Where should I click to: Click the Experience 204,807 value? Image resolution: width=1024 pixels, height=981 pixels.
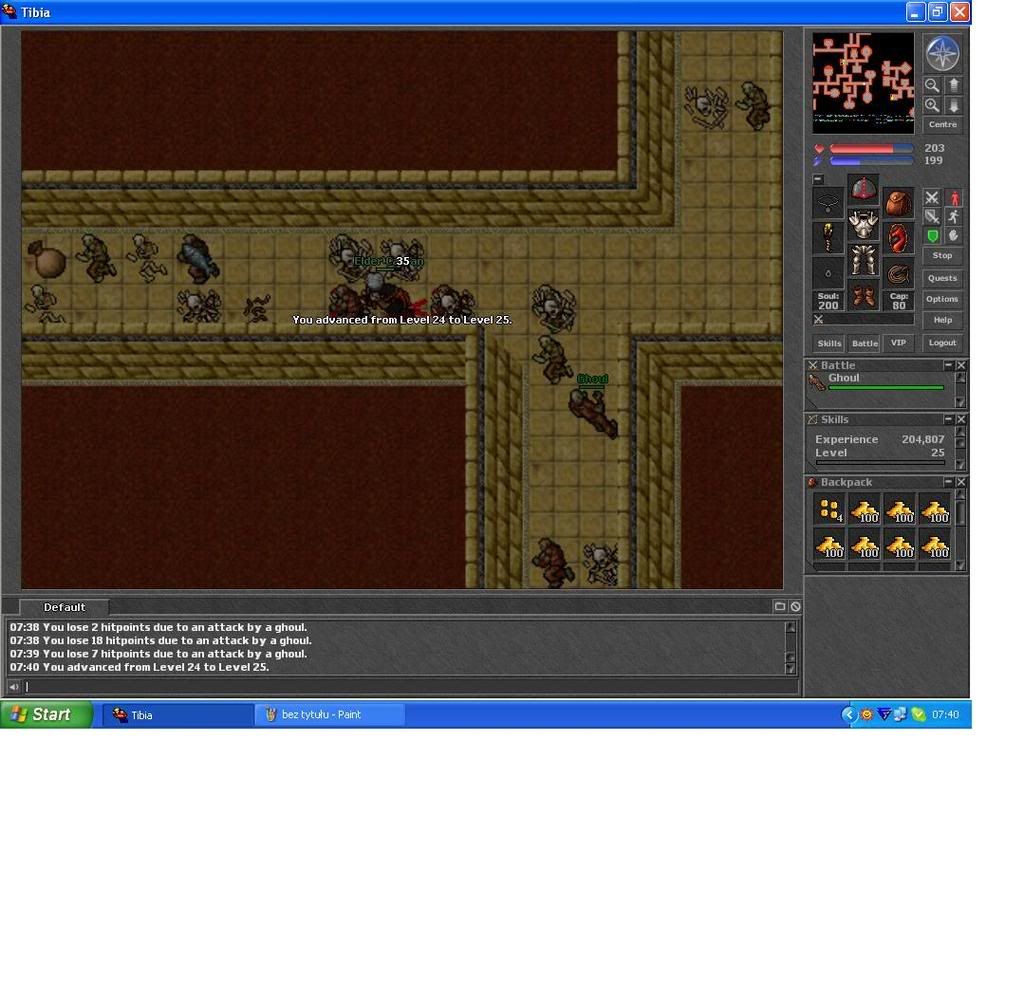click(x=923, y=440)
